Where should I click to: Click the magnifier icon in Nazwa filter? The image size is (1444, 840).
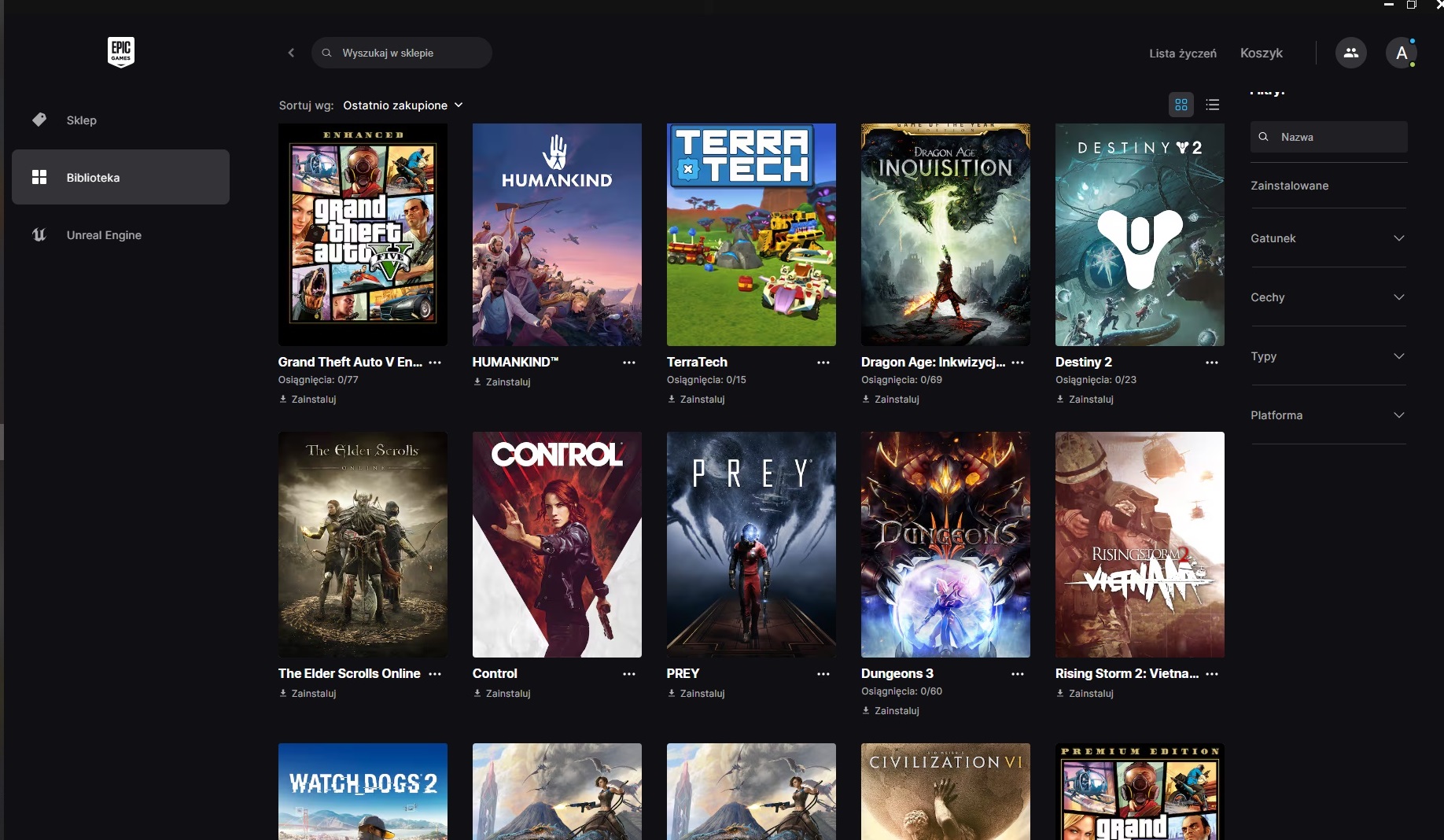1263,137
